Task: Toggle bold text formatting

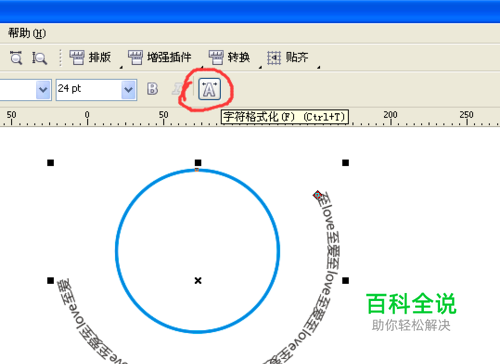Action: pyautogui.click(x=152, y=89)
